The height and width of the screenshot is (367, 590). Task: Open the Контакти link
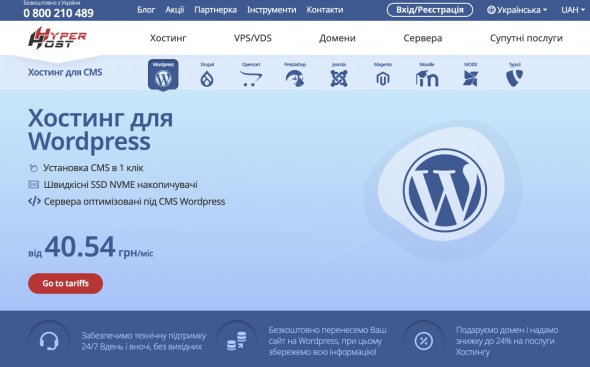pos(325,10)
